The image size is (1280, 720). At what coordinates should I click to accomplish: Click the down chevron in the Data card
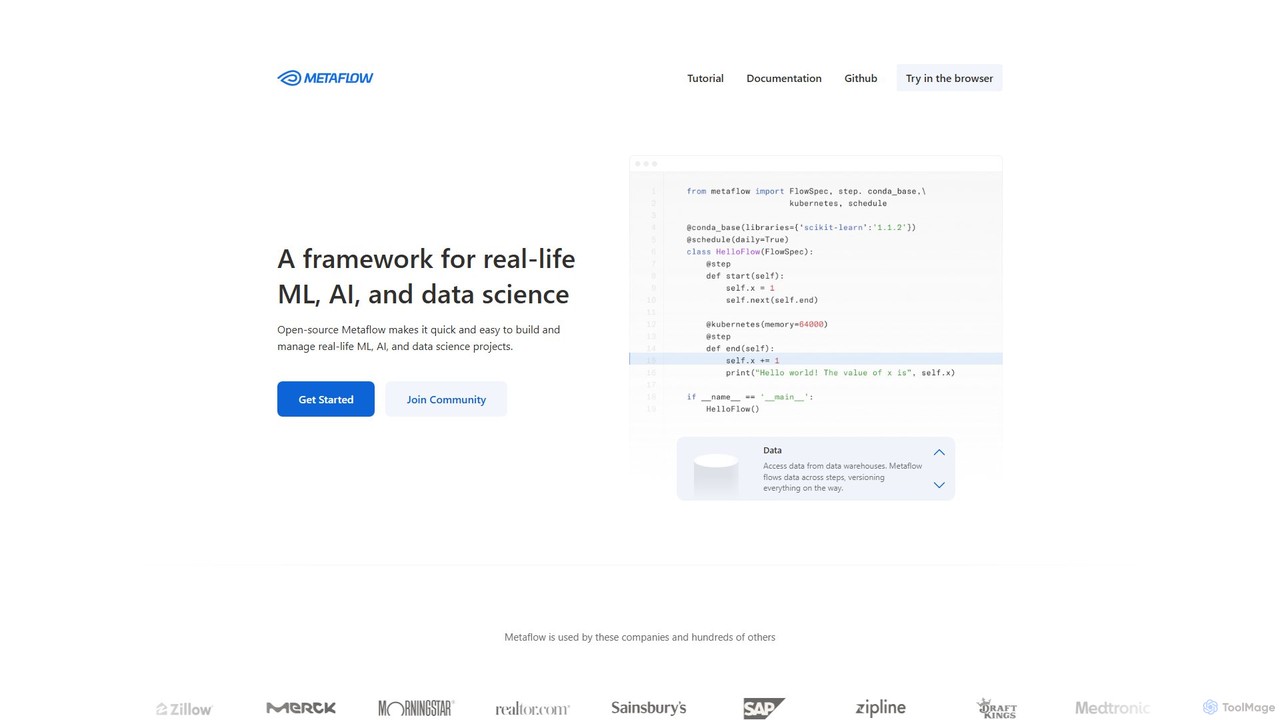(x=939, y=485)
